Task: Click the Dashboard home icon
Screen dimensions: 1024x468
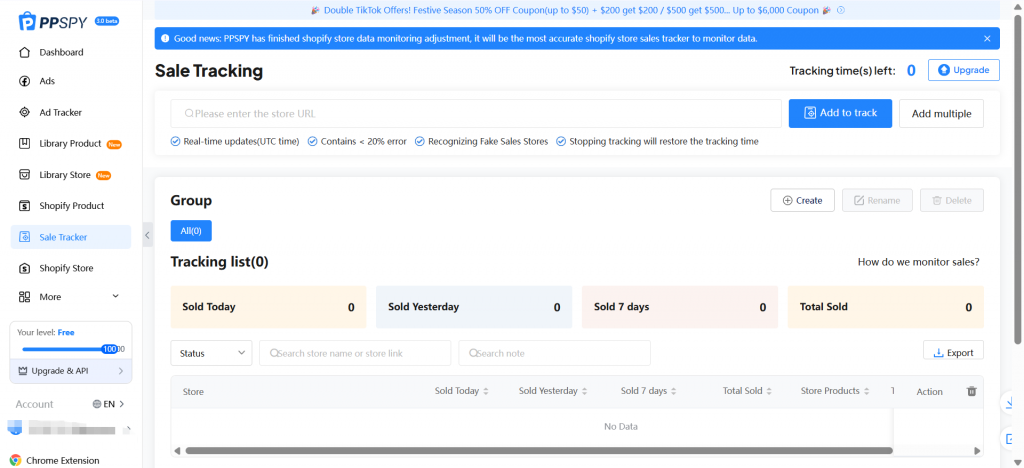Action: coord(25,52)
